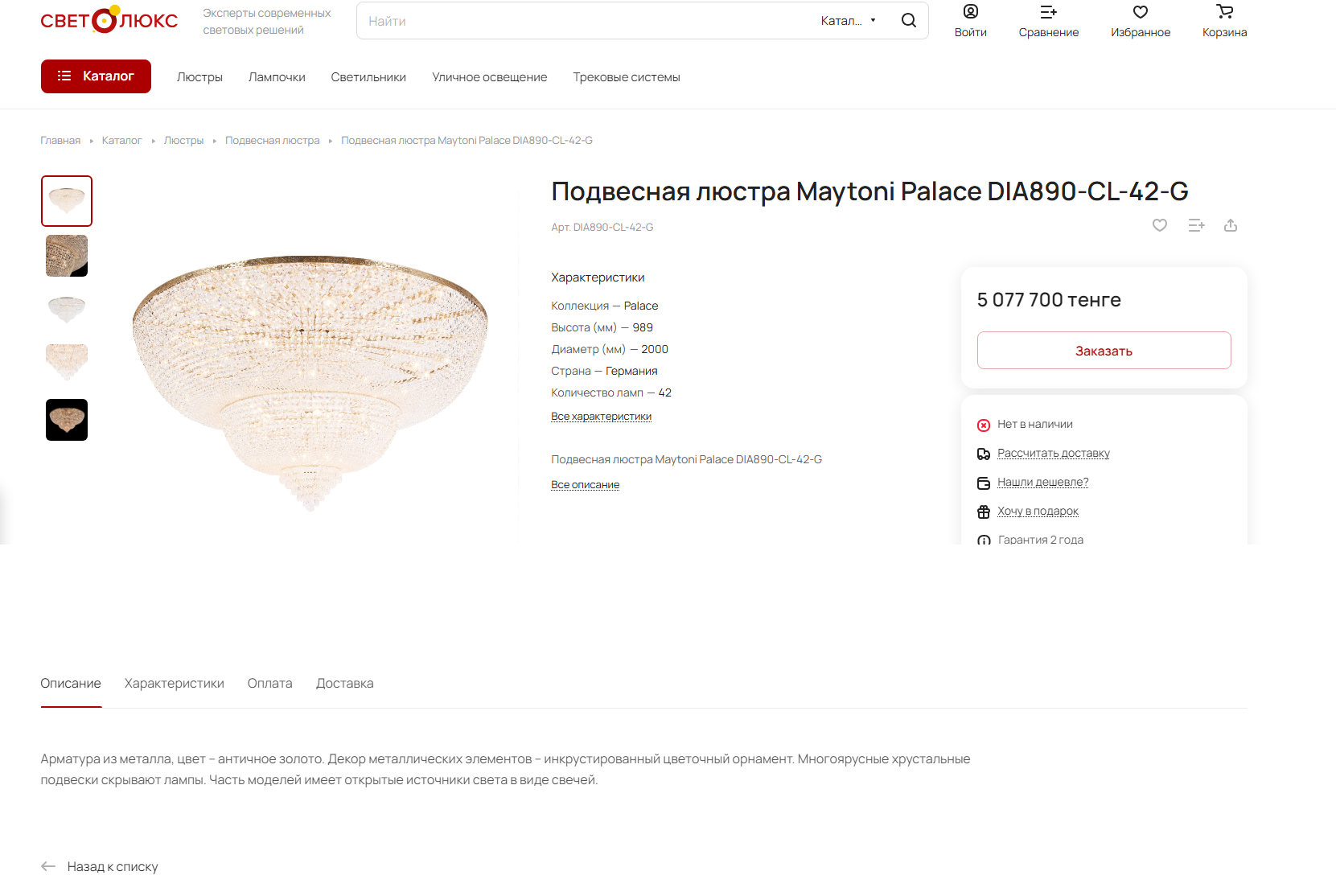
Task: Switch to the Описание tab
Action: tap(71, 684)
